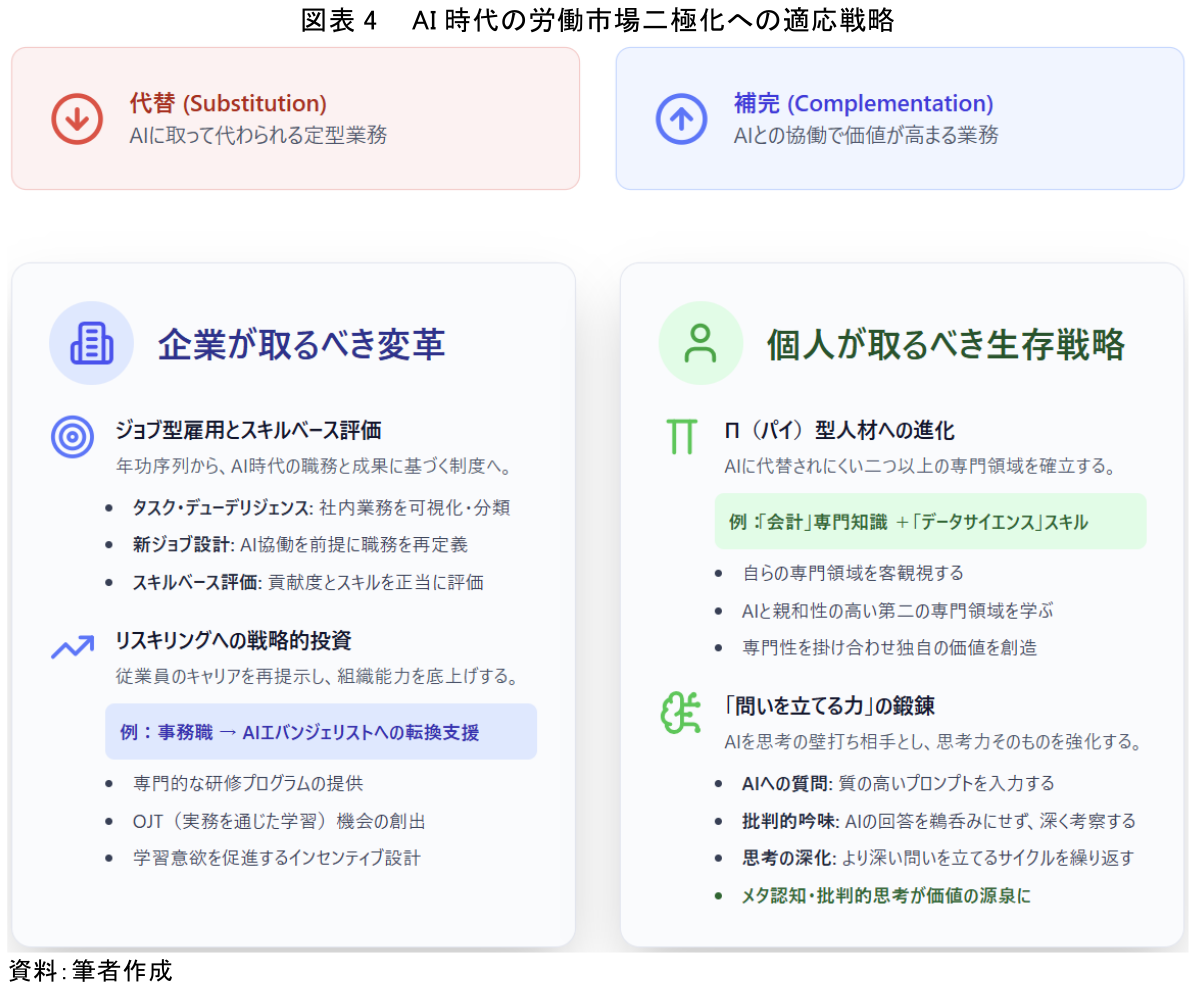
Task: Click the 企業が取るべき変革 panel title
Action: (301, 345)
